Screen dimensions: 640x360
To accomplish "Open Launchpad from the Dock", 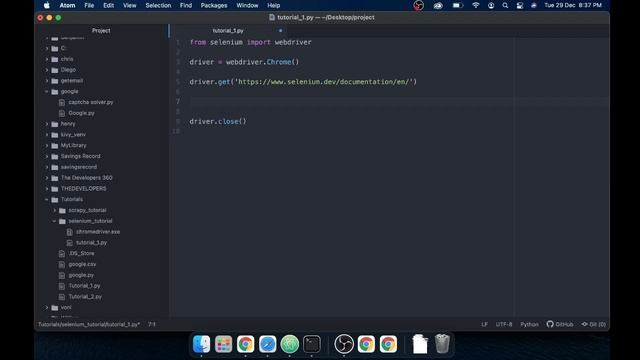I will click(223, 344).
